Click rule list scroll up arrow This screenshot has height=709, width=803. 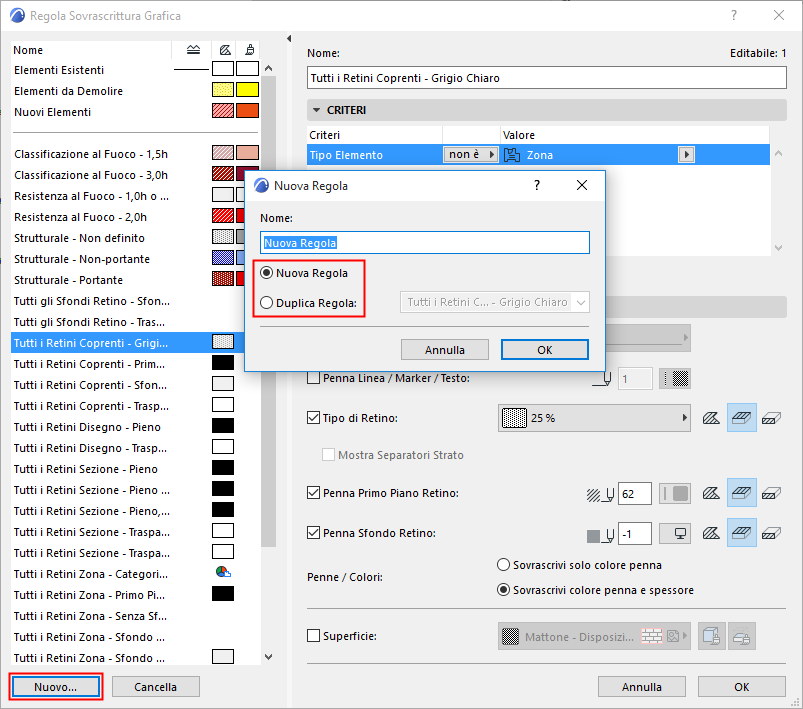pos(268,68)
